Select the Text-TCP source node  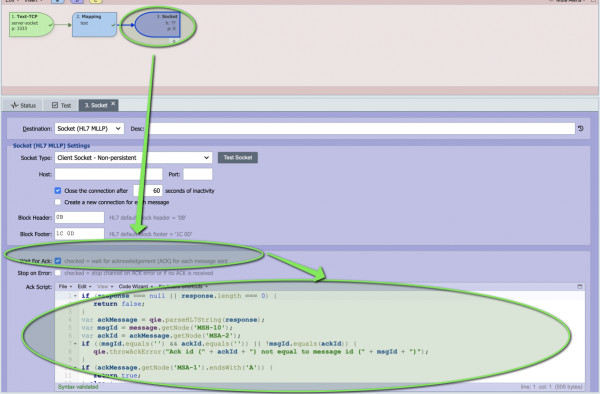pos(31,24)
